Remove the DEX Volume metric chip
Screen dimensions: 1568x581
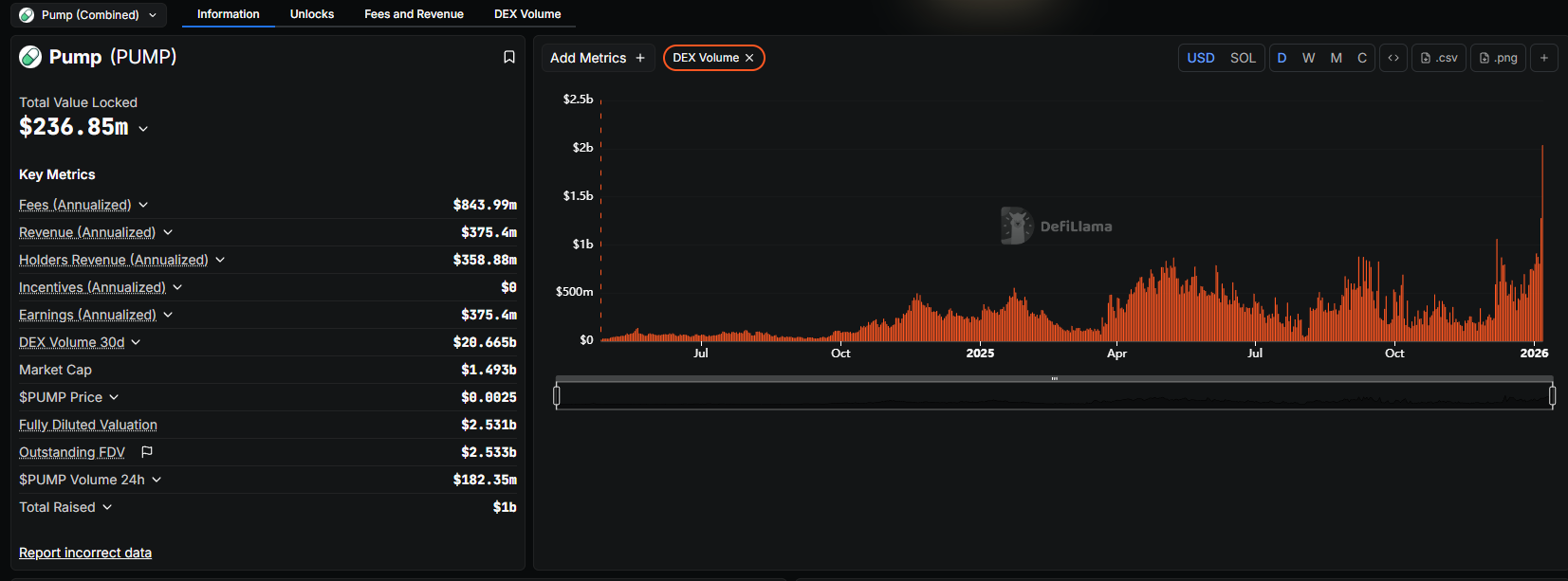click(749, 58)
